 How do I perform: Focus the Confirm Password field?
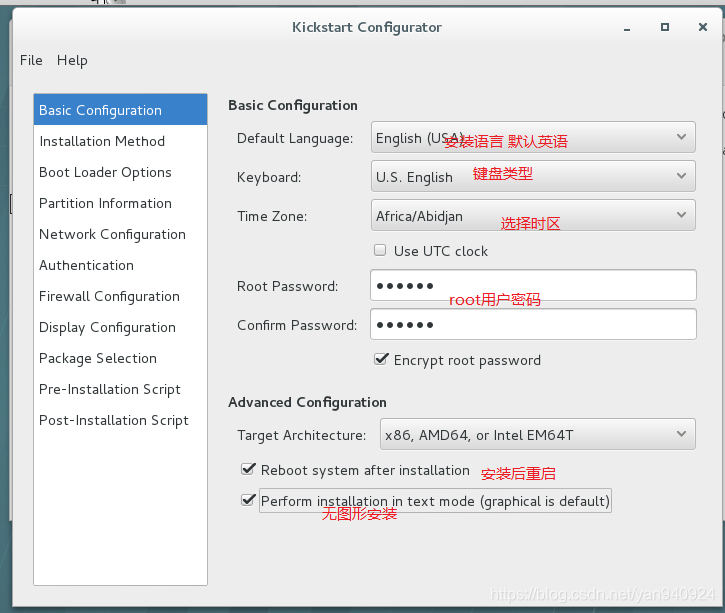click(x=533, y=324)
